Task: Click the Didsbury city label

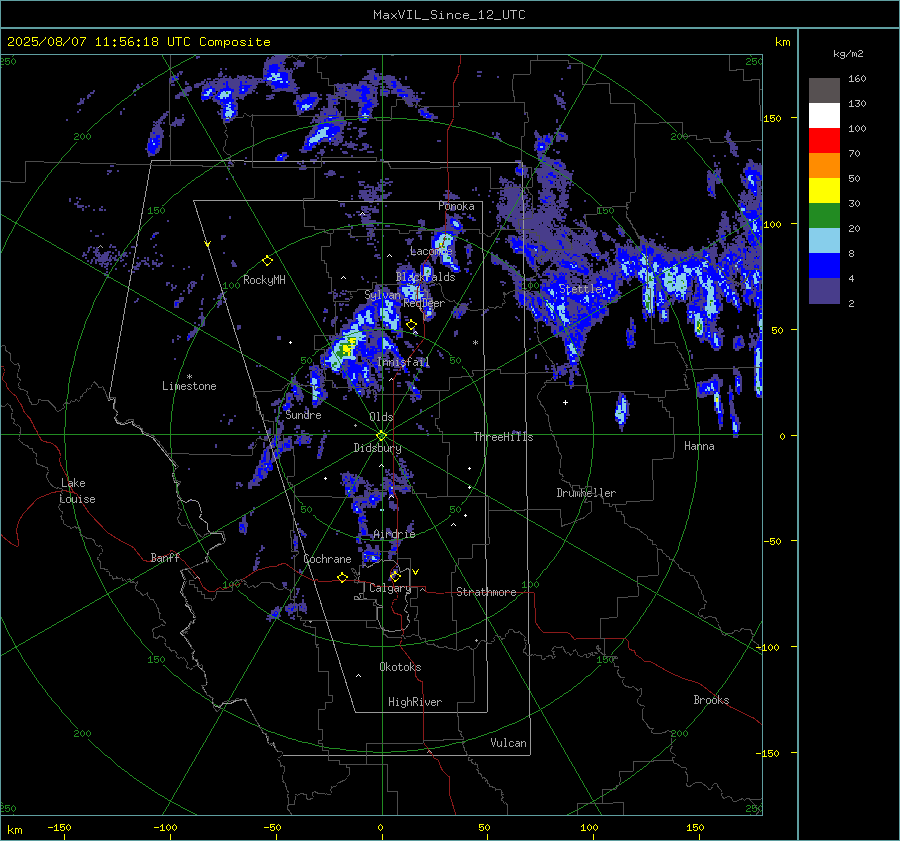Action: pyautogui.click(x=377, y=448)
